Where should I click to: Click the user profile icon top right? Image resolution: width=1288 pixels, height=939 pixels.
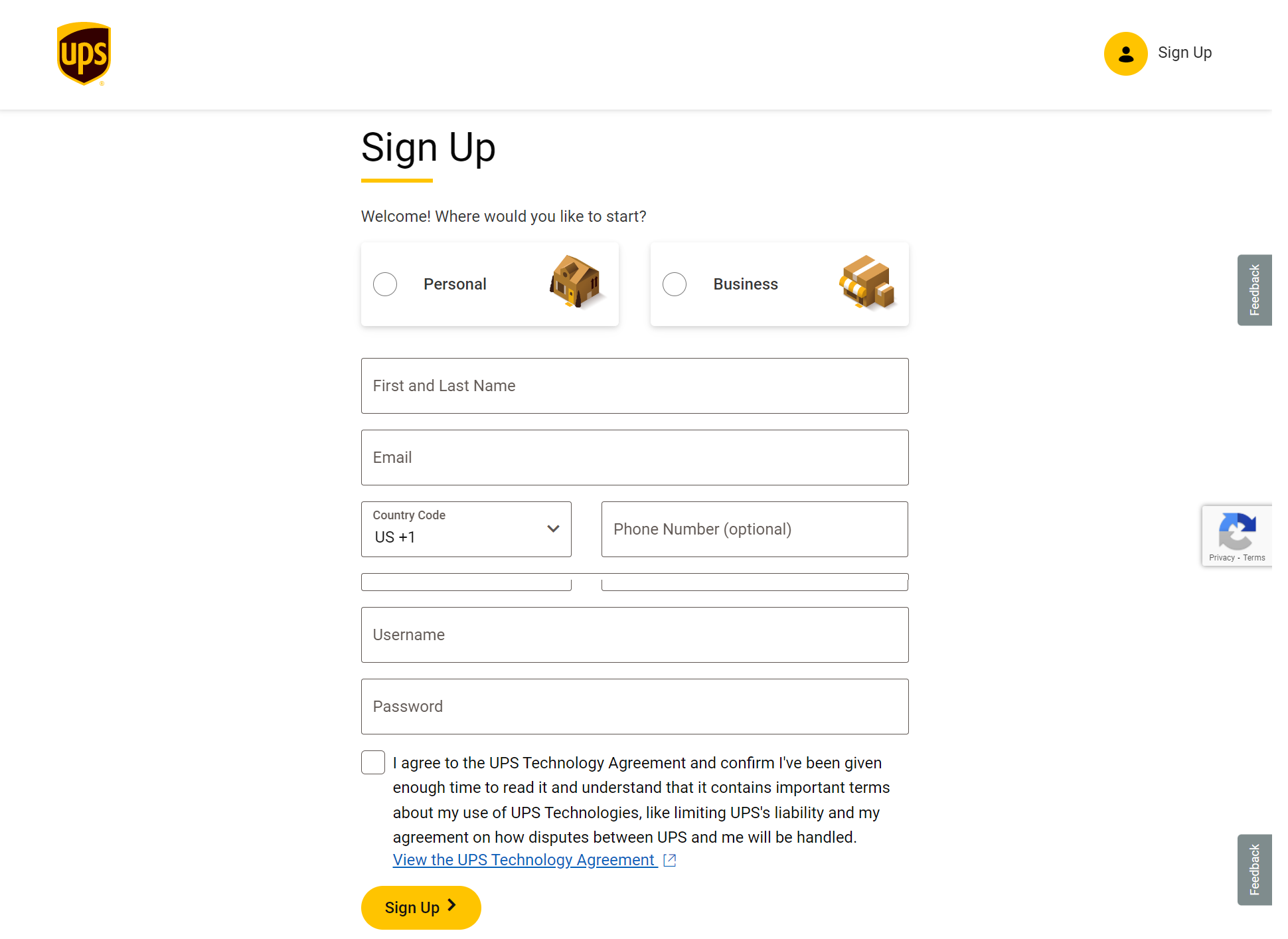pos(1126,53)
